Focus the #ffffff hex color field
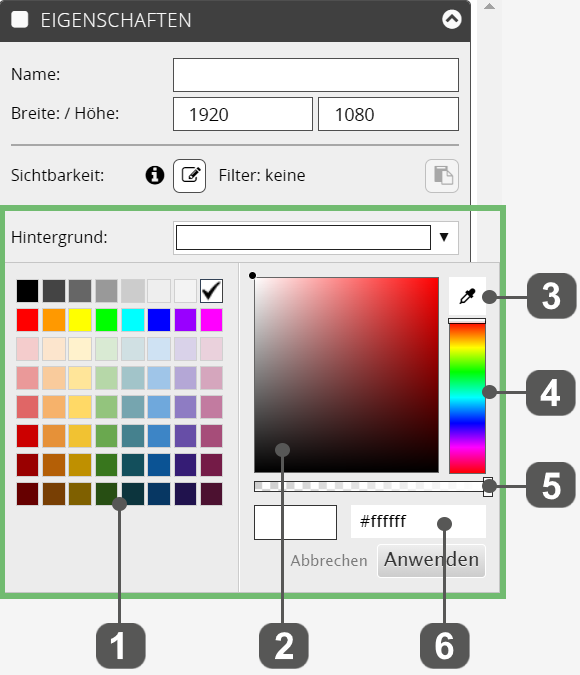This screenshot has height=675, width=580. click(x=418, y=521)
